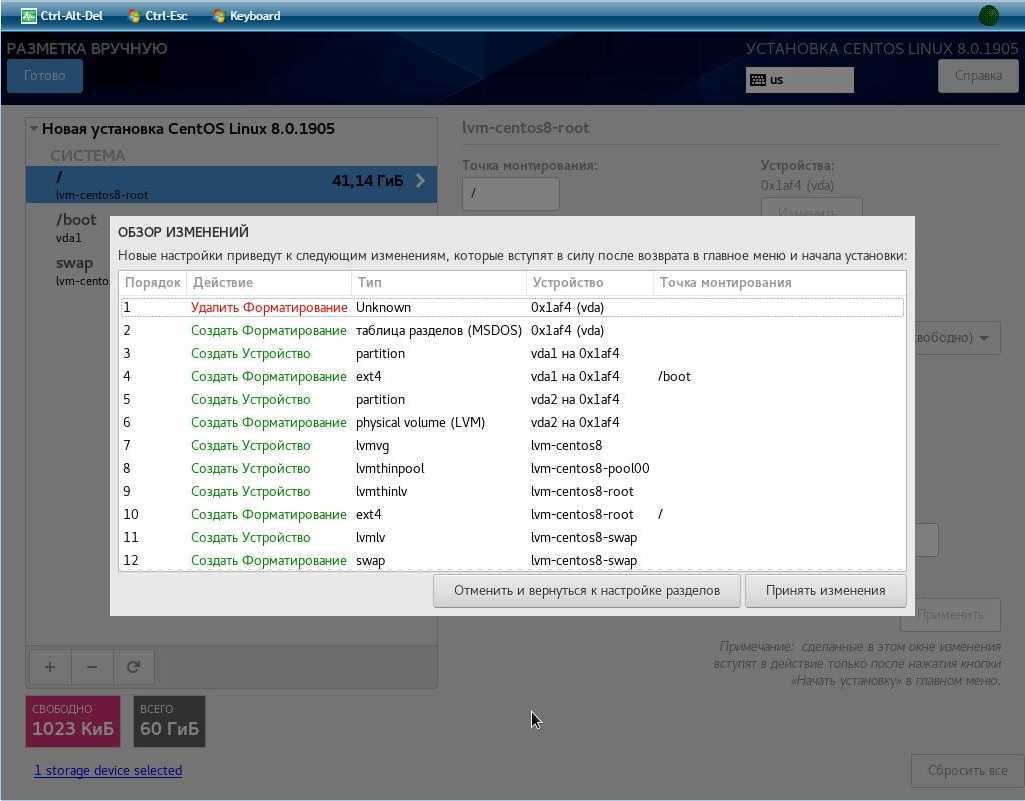Click the Ctrl-Alt-Del toolbar button

(61, 16)
